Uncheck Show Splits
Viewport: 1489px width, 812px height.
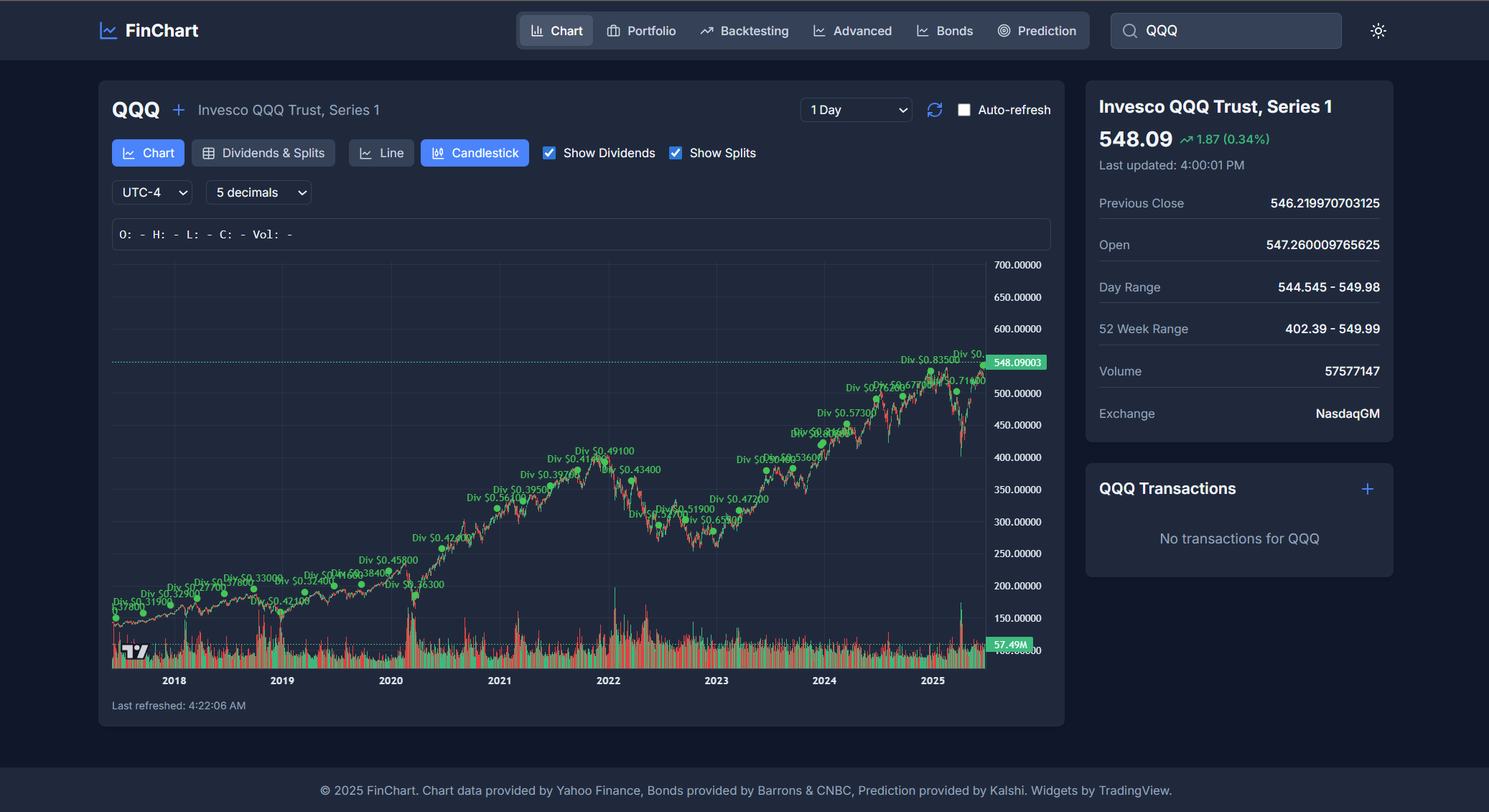[x=676, y=153]
